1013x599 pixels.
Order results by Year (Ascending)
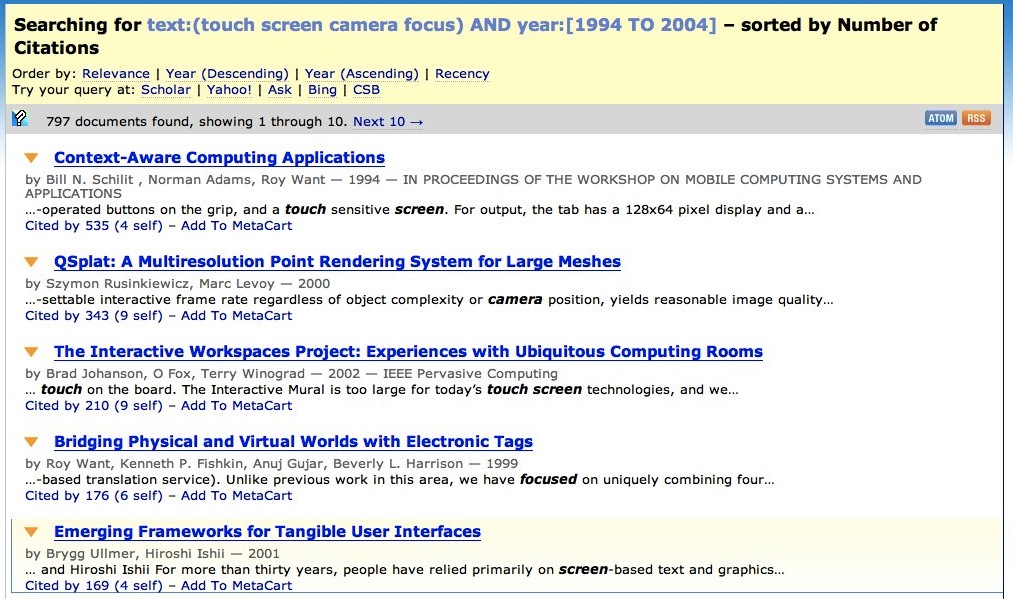coord(362,74)
